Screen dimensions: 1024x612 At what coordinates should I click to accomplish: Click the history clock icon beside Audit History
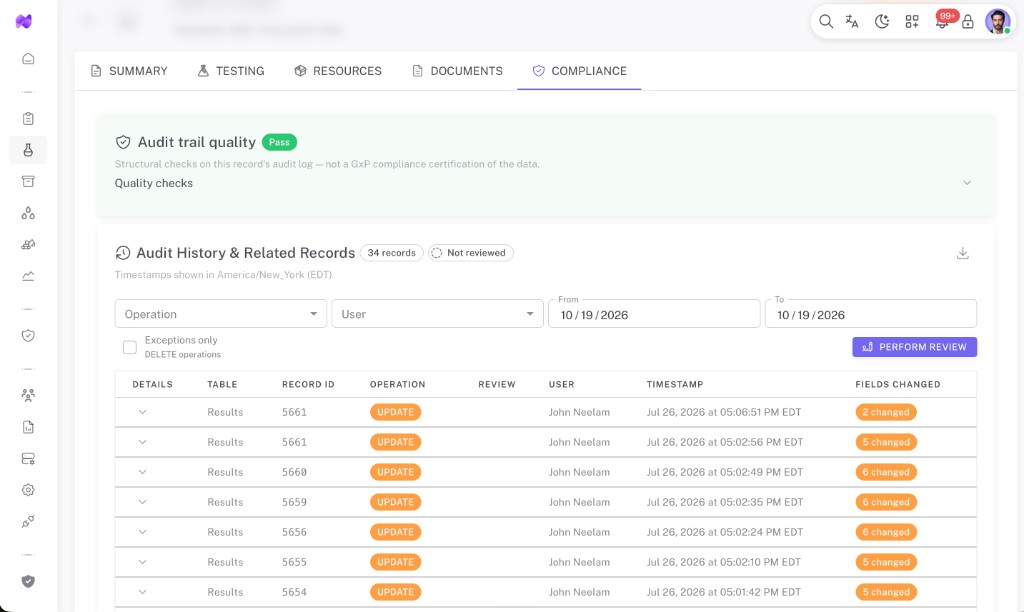(x=123, y=253)
